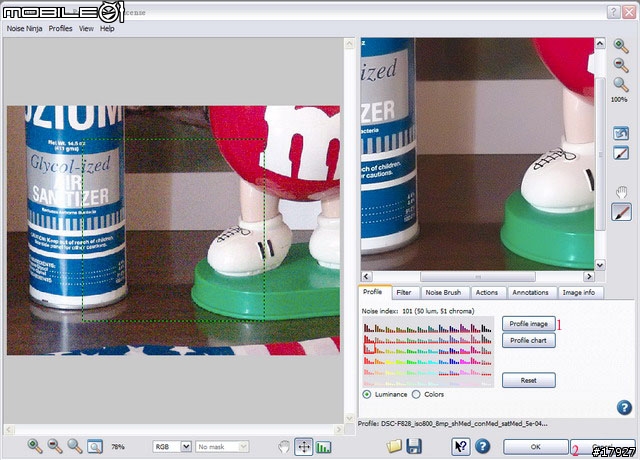Select the hand pan tool beside preview

[x=621, y=192]
